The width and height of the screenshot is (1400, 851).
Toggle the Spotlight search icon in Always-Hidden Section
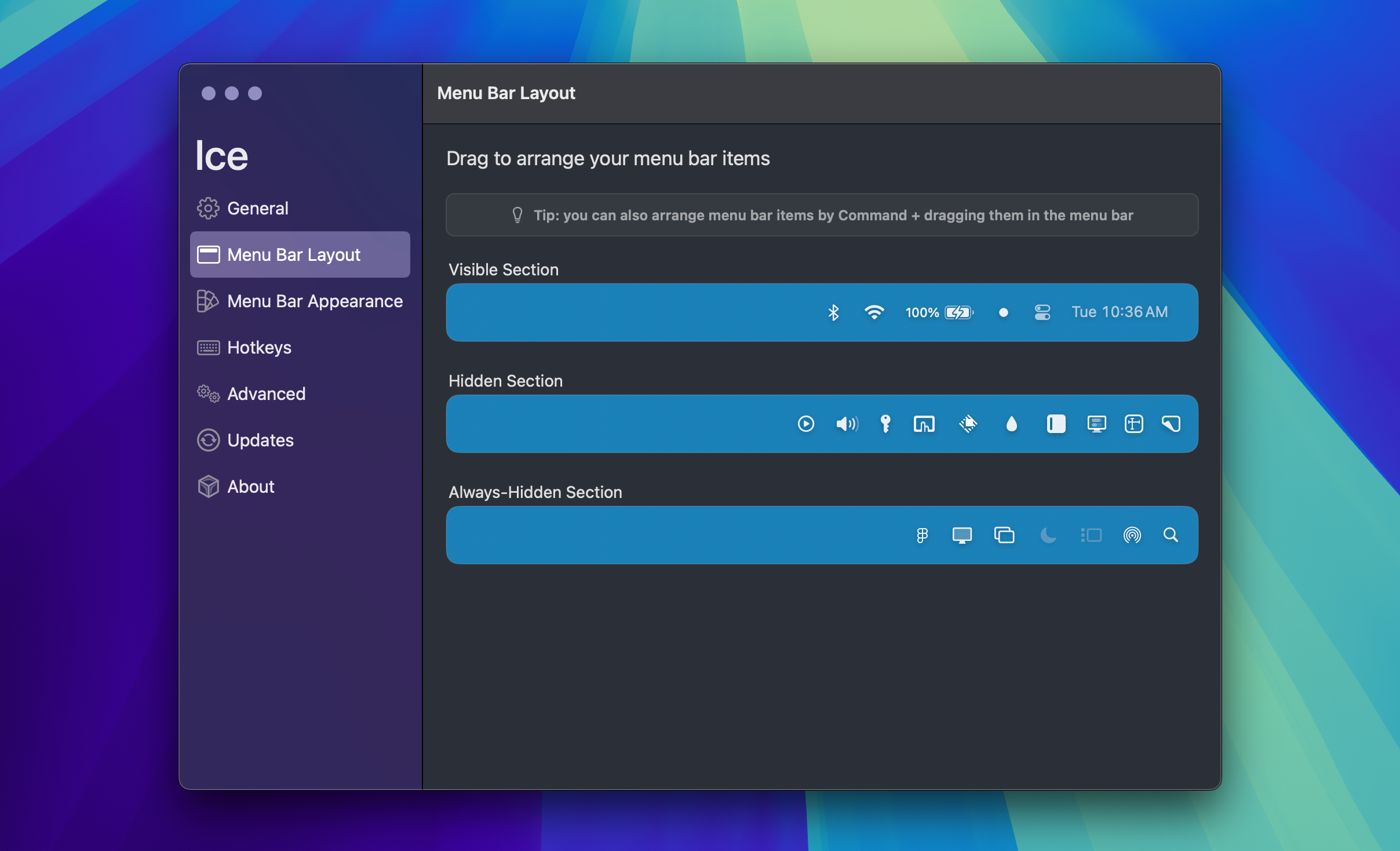coord(1170,535)
